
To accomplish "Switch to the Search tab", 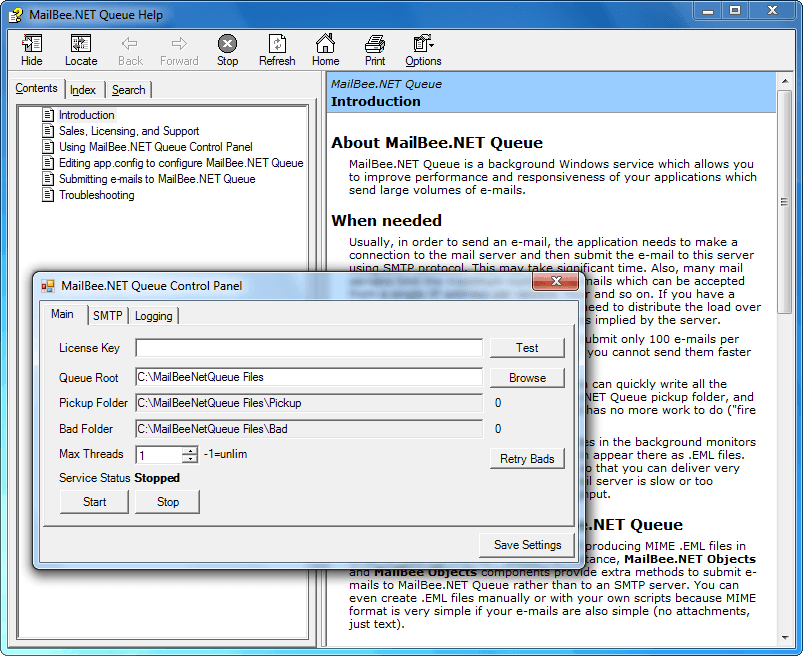I will coord(129,90).
